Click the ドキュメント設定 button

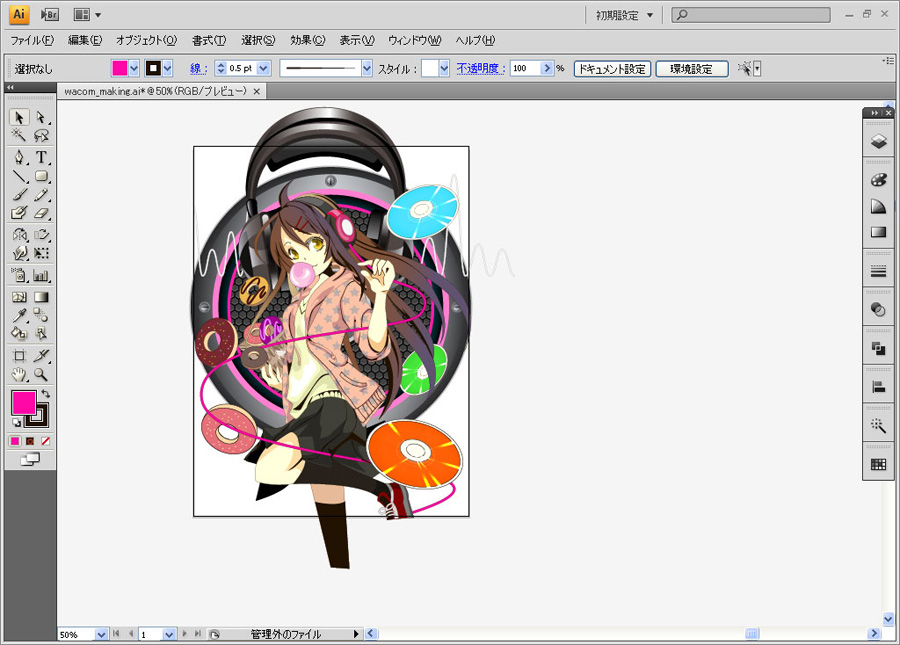(612, 69)
